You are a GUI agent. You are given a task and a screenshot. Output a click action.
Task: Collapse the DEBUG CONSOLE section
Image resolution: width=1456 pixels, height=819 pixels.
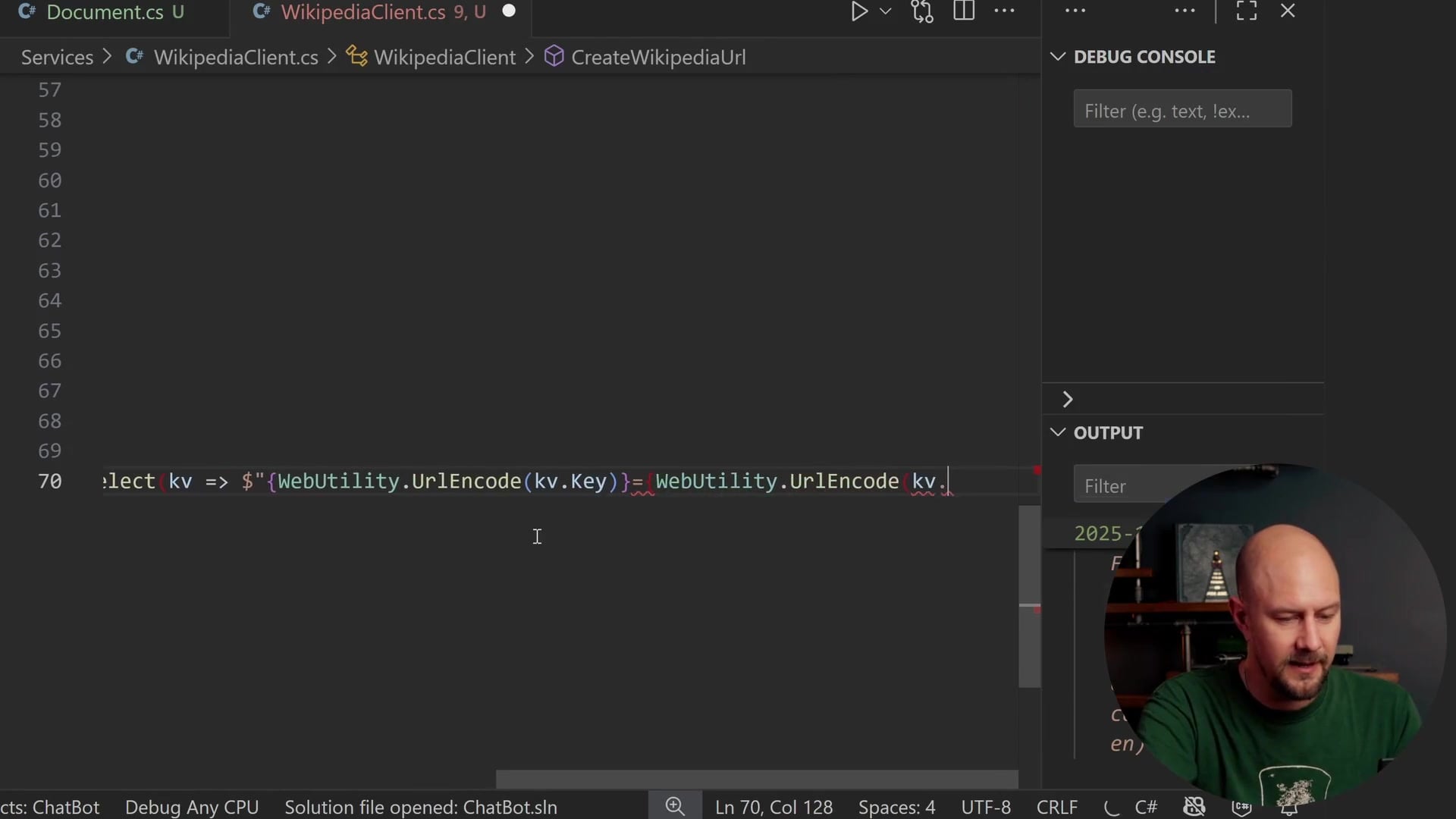1058,57
